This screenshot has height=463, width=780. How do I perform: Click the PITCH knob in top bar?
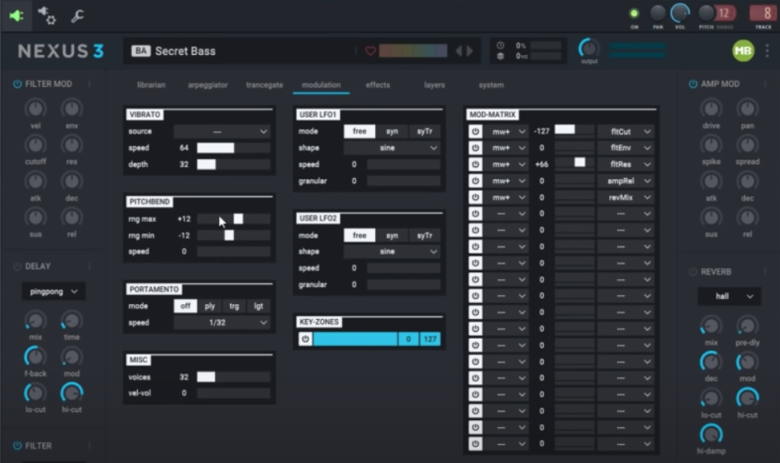coord(706,13)
